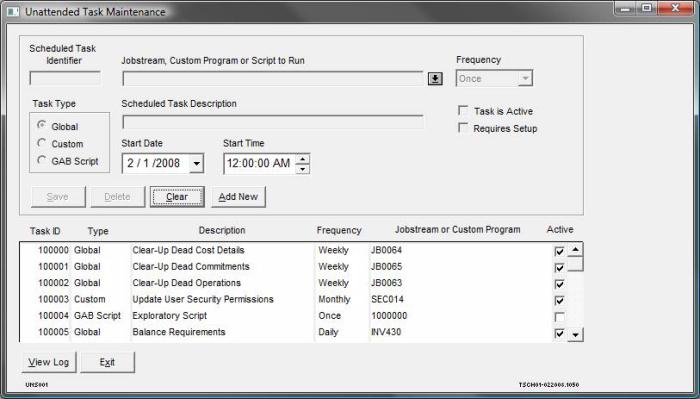The height and width of the screenshot is (399, 700).
Task: Uncheck Active box for task 100001
Action: pos(559,268)
